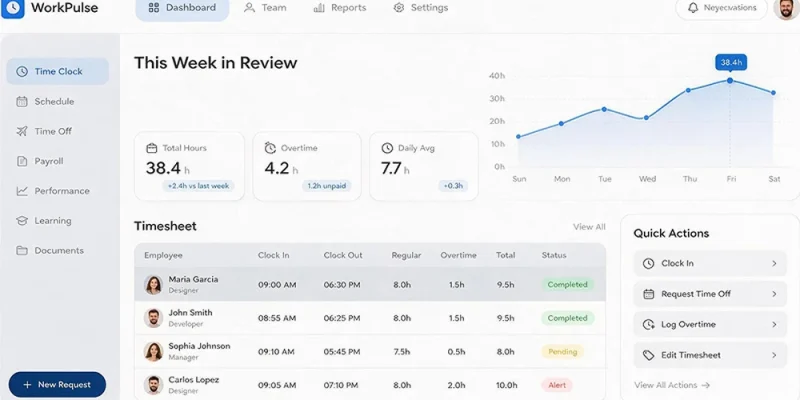800x400 pixels.
Task: Follow the View All Actions link
Action: coord(672,385)
